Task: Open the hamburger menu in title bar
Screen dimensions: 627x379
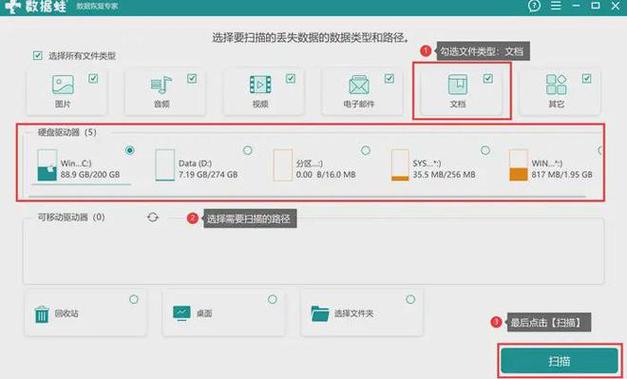Action: [x=556, y=6]
